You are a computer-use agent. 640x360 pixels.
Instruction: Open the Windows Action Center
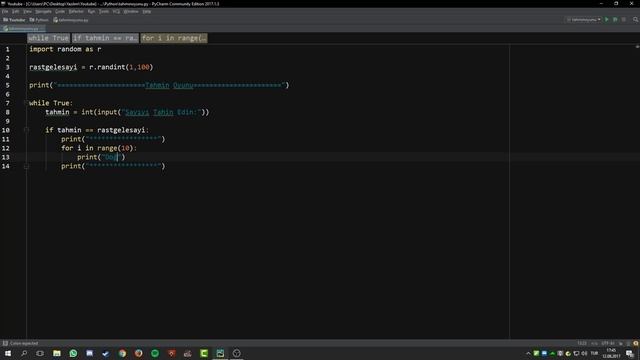click(x=630, y=353)
